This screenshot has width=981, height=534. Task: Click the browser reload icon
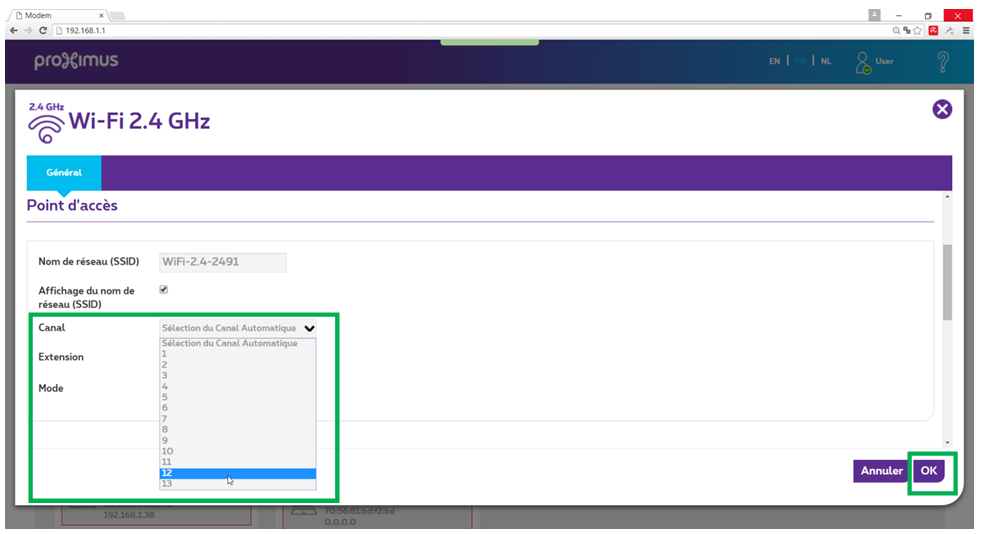click(42, 31)
